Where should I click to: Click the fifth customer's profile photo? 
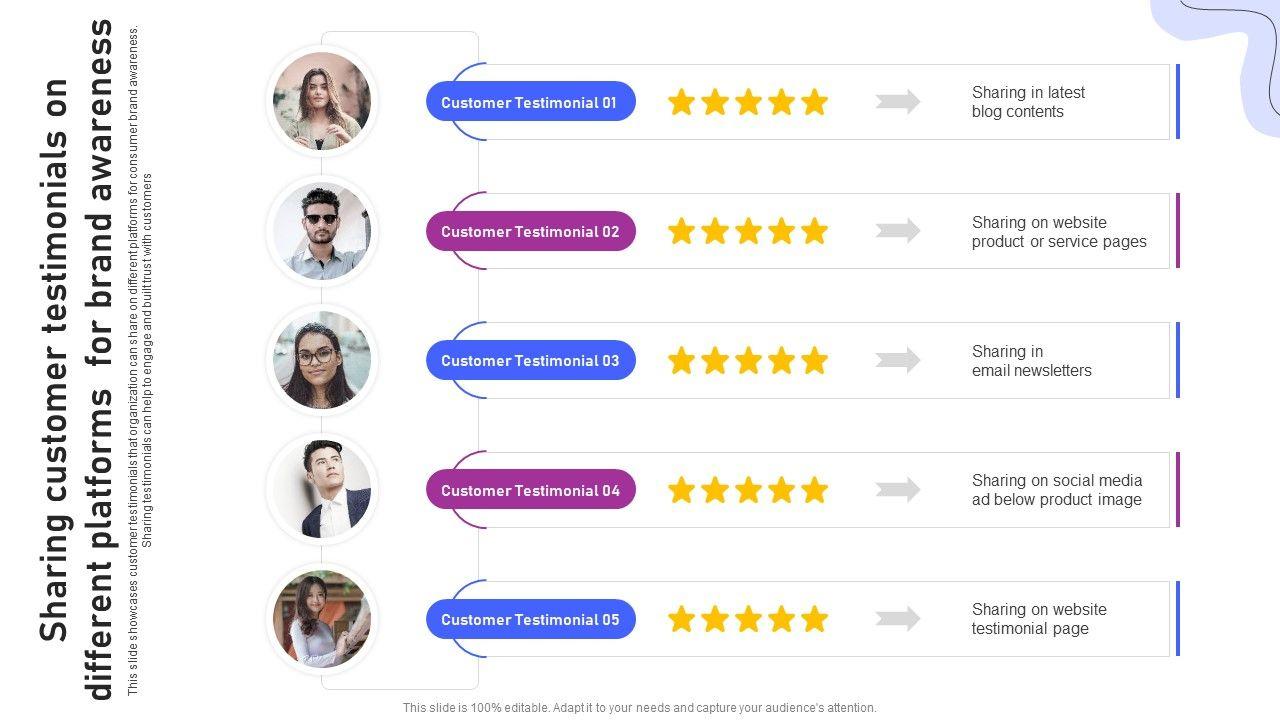(x=322, y=619)
